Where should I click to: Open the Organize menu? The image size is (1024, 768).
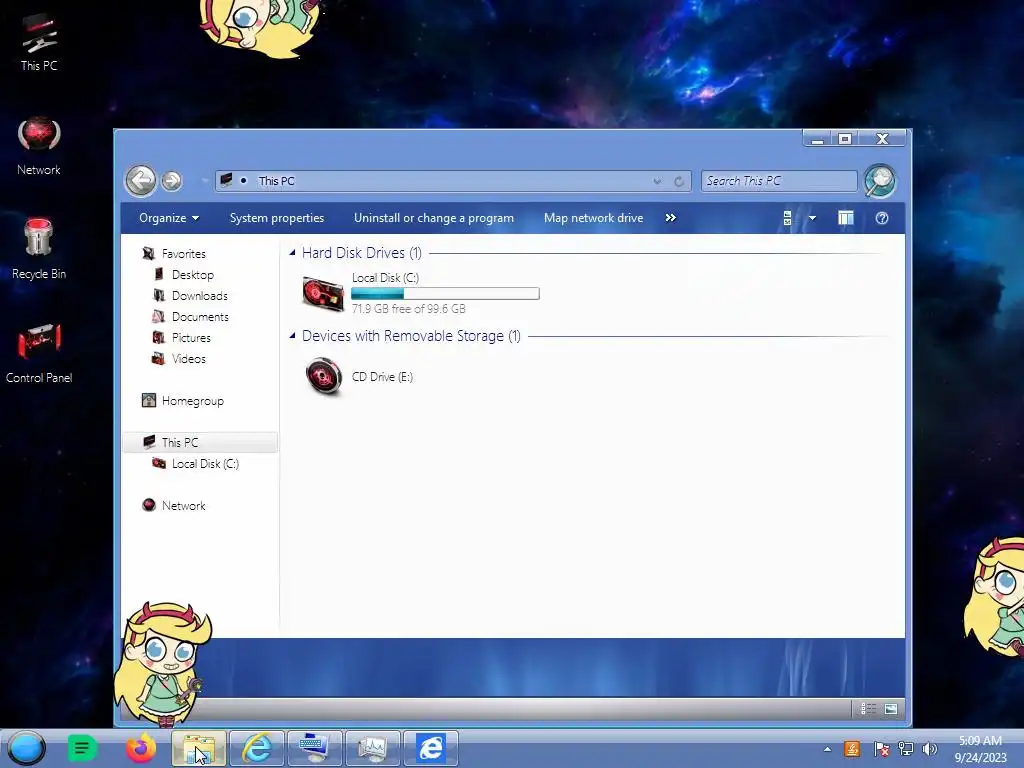(169, 218)
